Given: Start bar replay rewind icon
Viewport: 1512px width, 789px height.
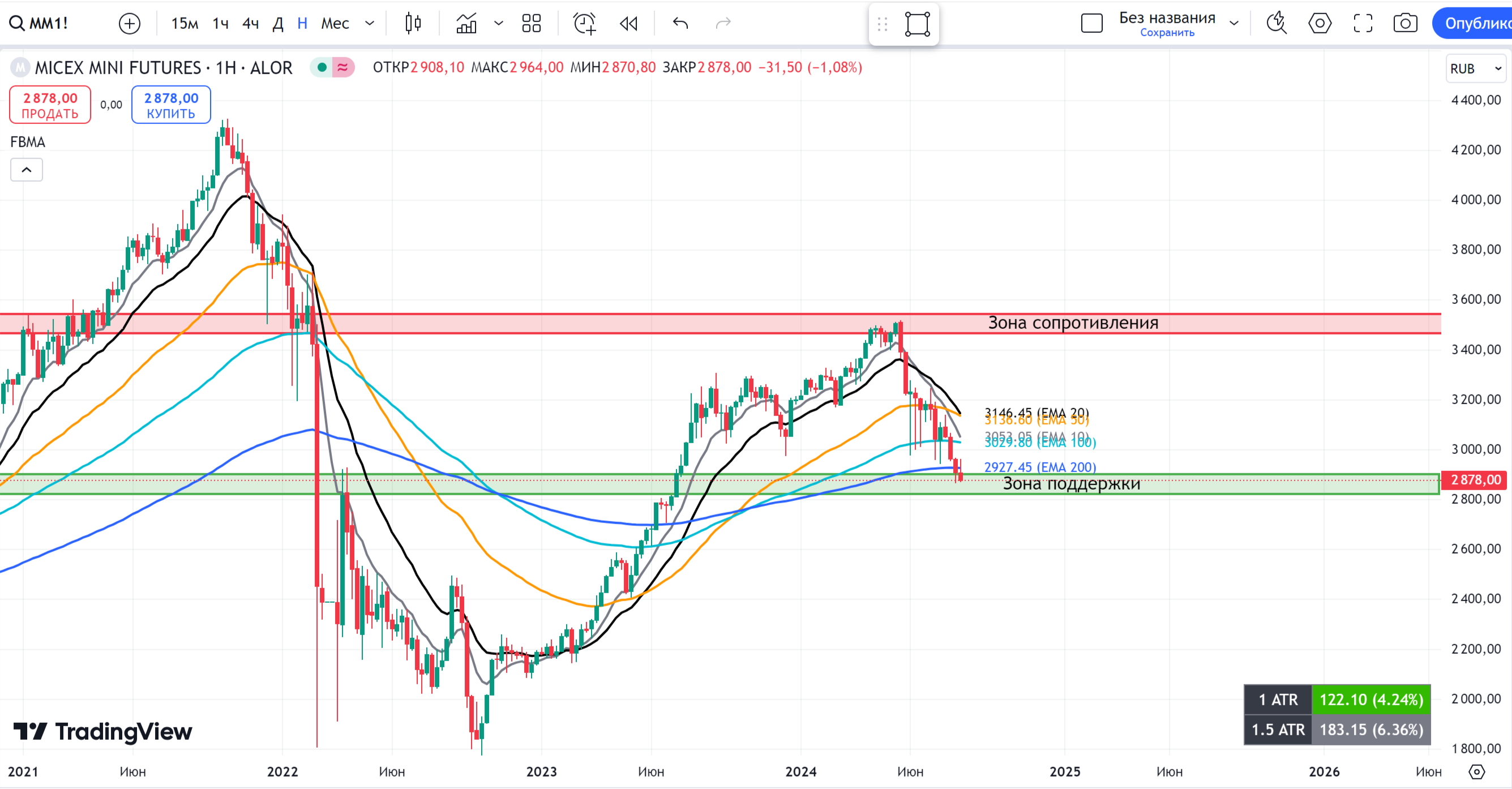Looking at the screenshot, I should pyautogui.click(x=628, y=23).
